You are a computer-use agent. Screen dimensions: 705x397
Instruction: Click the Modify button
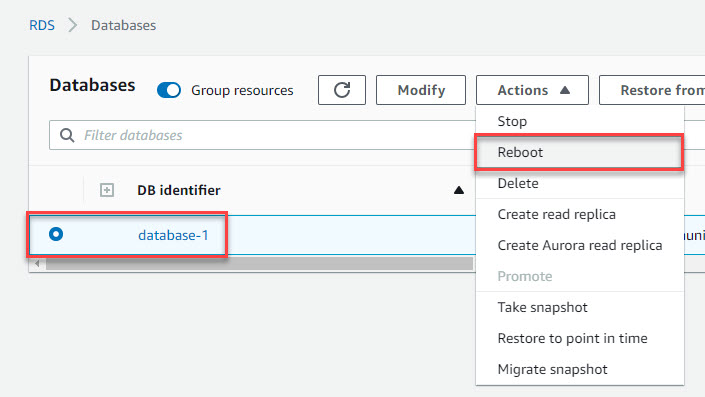tap(421, 90)
